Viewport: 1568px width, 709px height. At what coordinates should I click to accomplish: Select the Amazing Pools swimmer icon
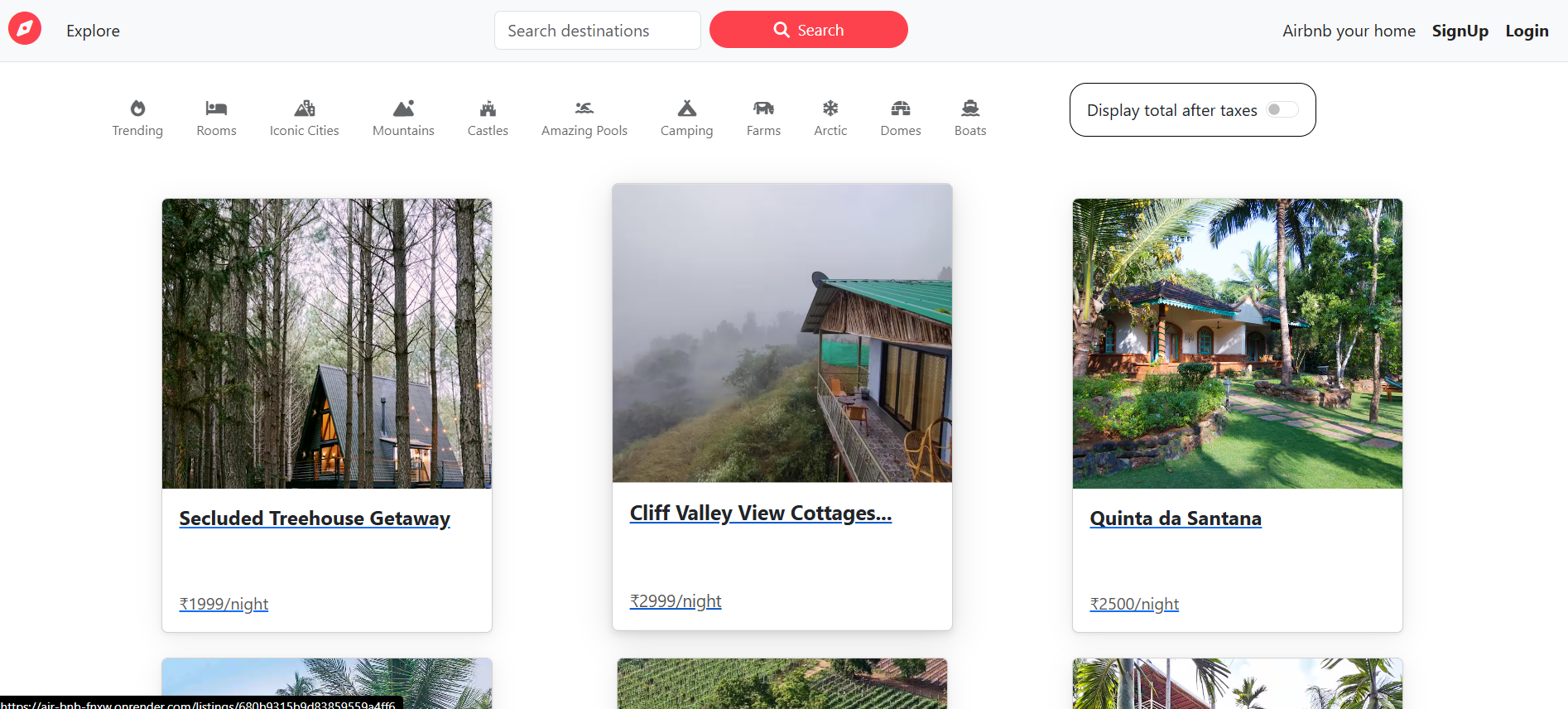pos(584,109)
